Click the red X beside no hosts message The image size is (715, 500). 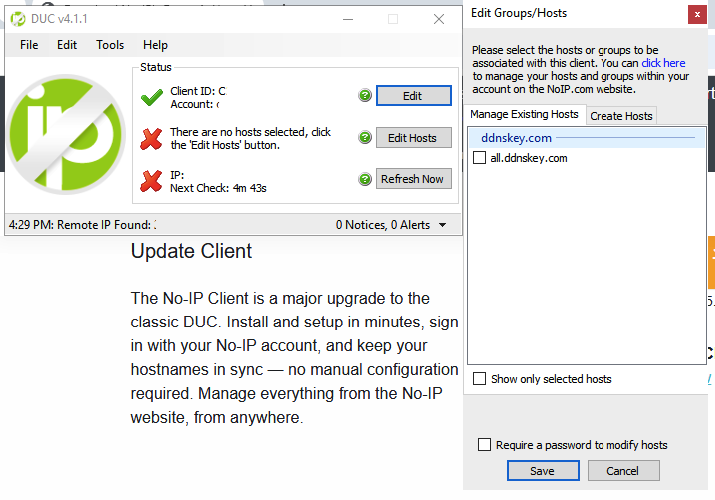tap(151, 139)
